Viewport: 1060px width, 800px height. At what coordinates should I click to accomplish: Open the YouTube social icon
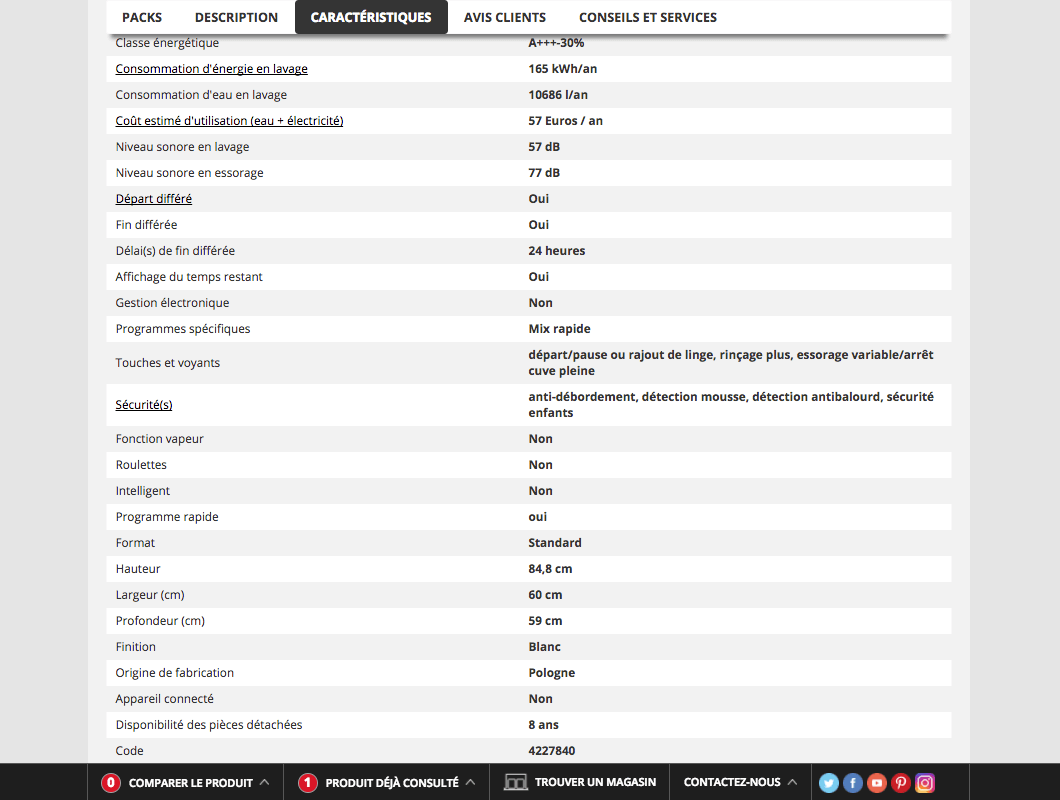877,783
